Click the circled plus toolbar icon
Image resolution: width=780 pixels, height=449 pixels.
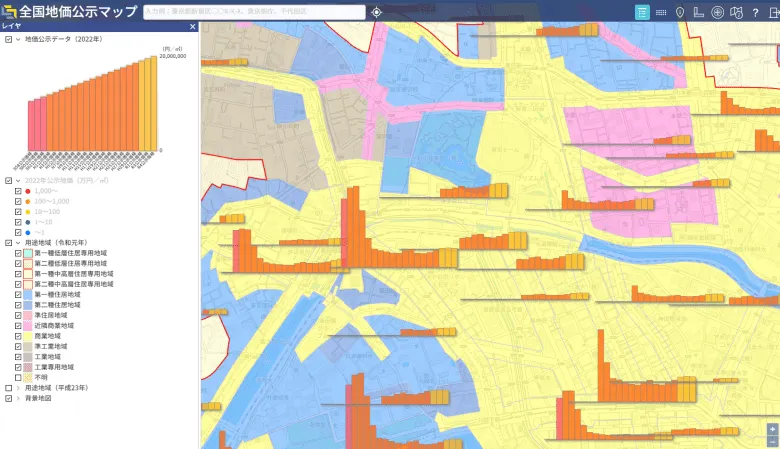coord(717,12)
